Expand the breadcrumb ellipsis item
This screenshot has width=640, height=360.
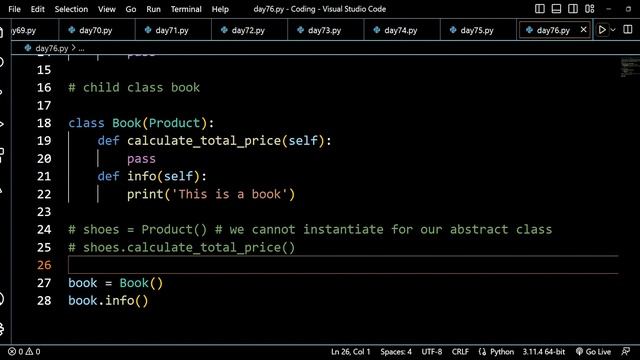[81, 48]
